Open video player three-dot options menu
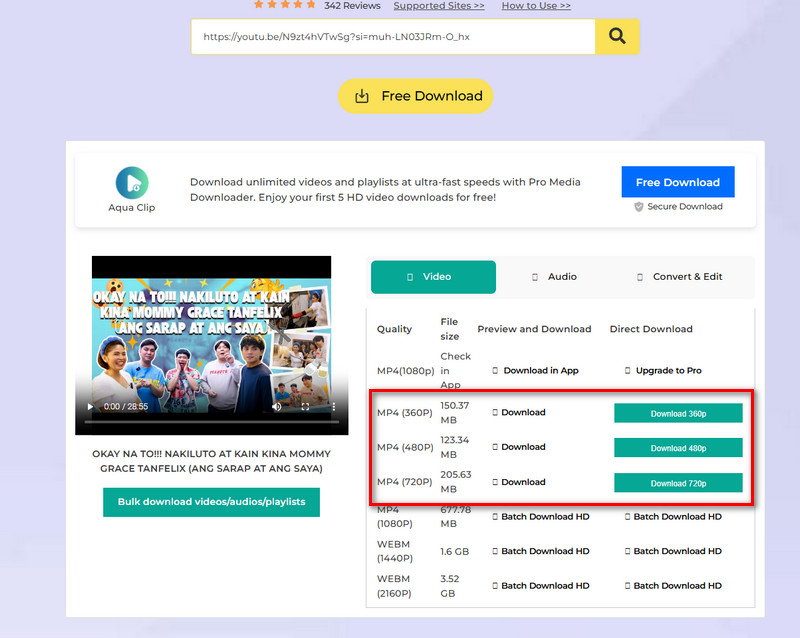 click(x=333, y=407)
